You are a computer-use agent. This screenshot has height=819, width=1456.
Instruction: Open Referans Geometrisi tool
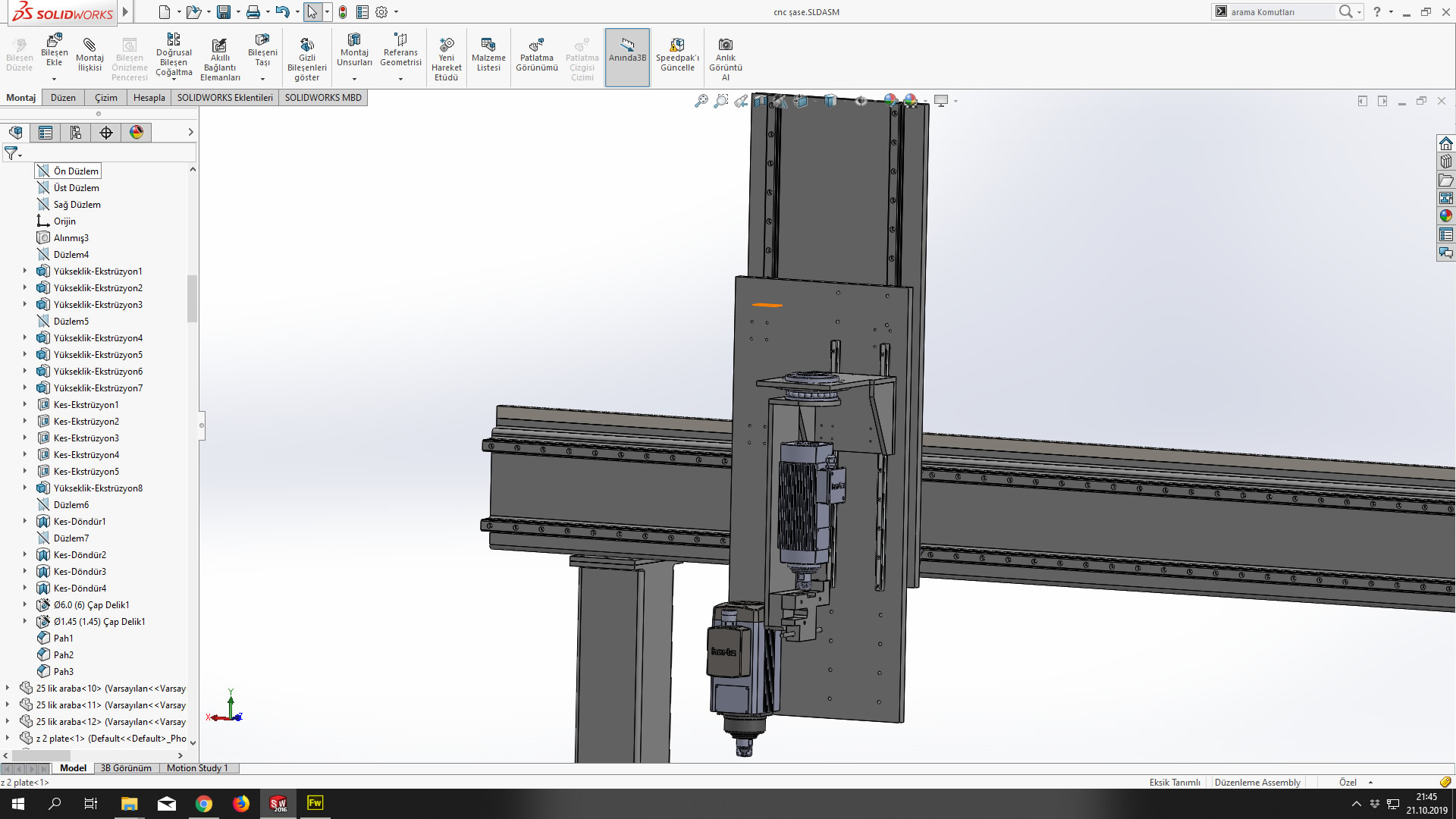point(400,50)
